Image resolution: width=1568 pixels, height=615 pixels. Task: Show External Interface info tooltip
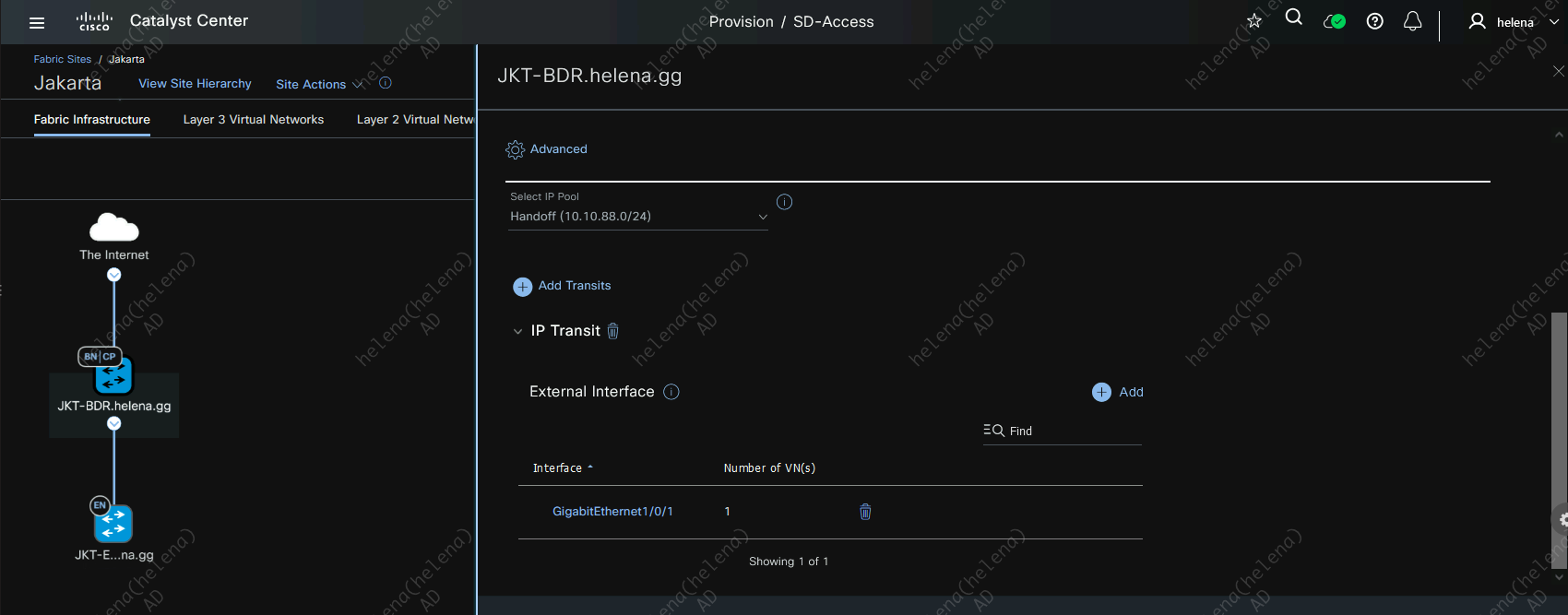[671, 392]
